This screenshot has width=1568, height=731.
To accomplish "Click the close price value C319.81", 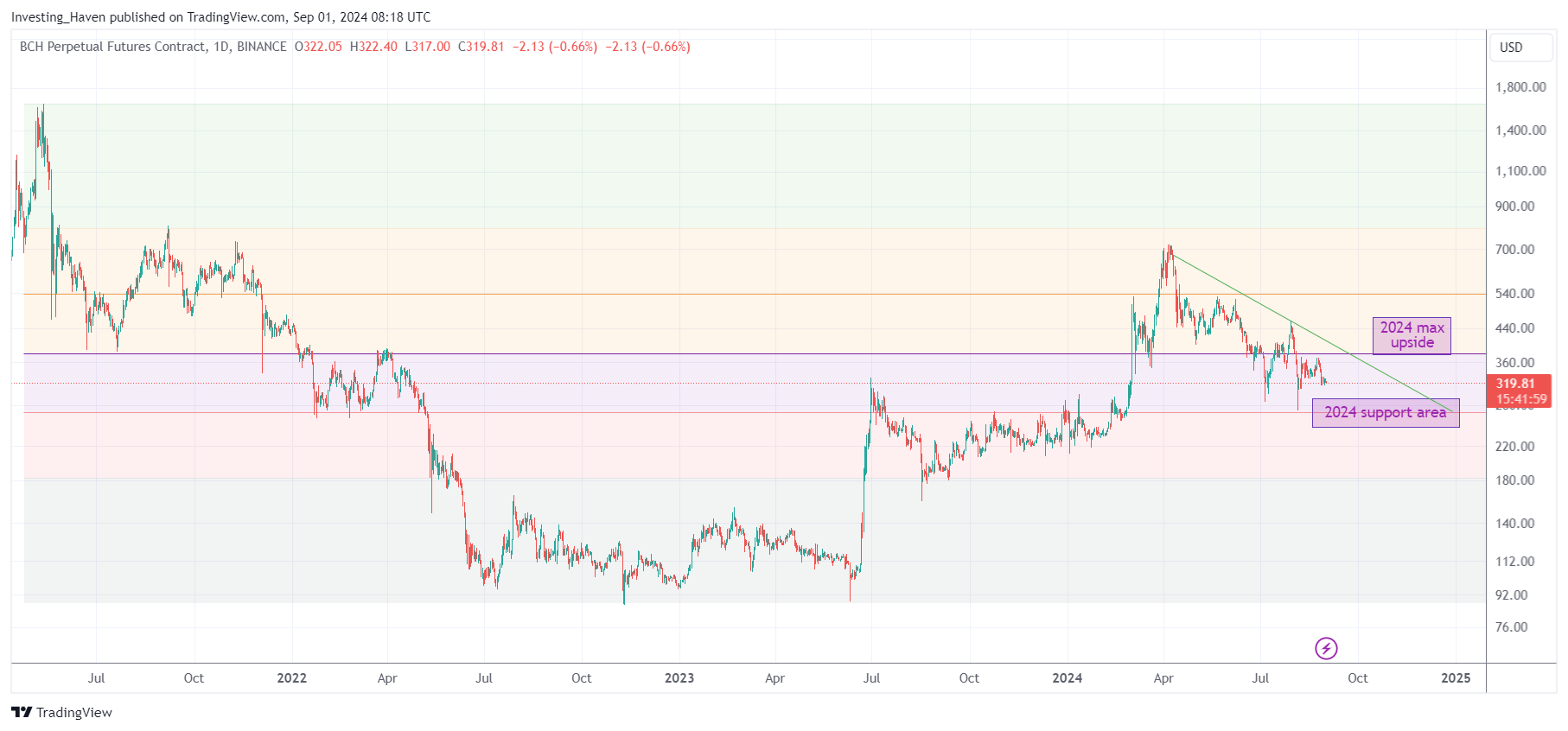I will (x=481, y=47).
